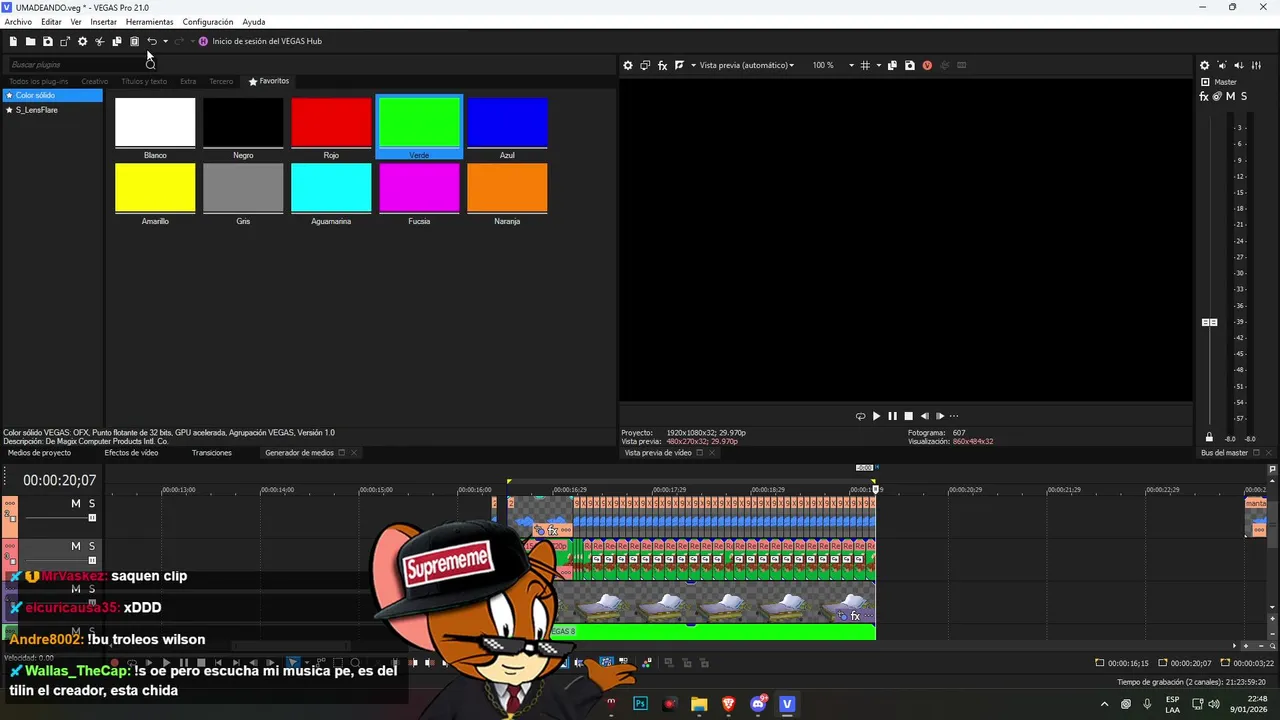Screen dimensions: 1280x720
Task: Select the Aguamarina color preset
Action: pos(331,194)
